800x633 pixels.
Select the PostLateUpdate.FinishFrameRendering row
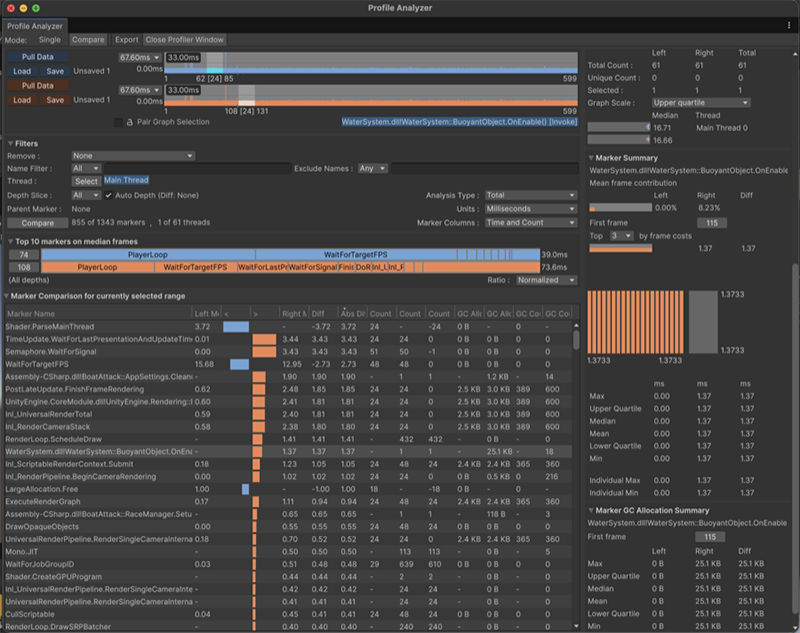click(x=289, y=389)
